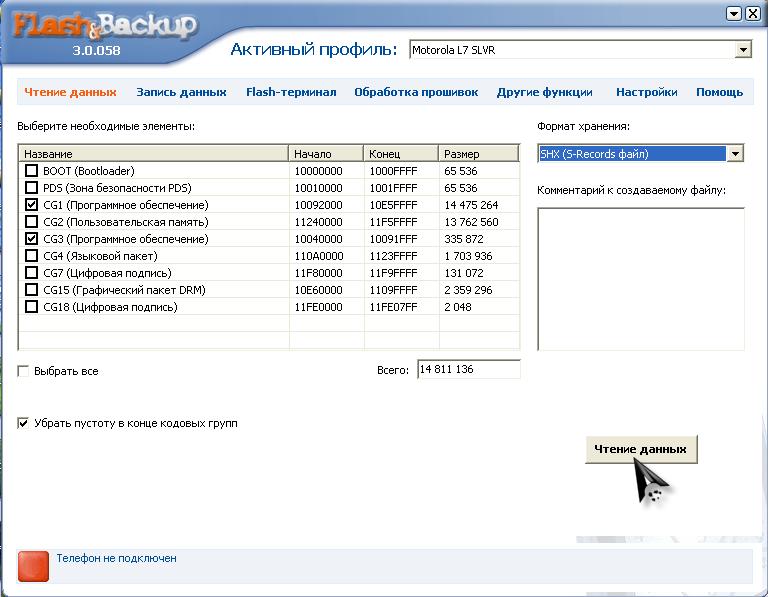Screen dimensions: 768x597
Task: Click the Flash&Backup logo
Action: (105, 26)
